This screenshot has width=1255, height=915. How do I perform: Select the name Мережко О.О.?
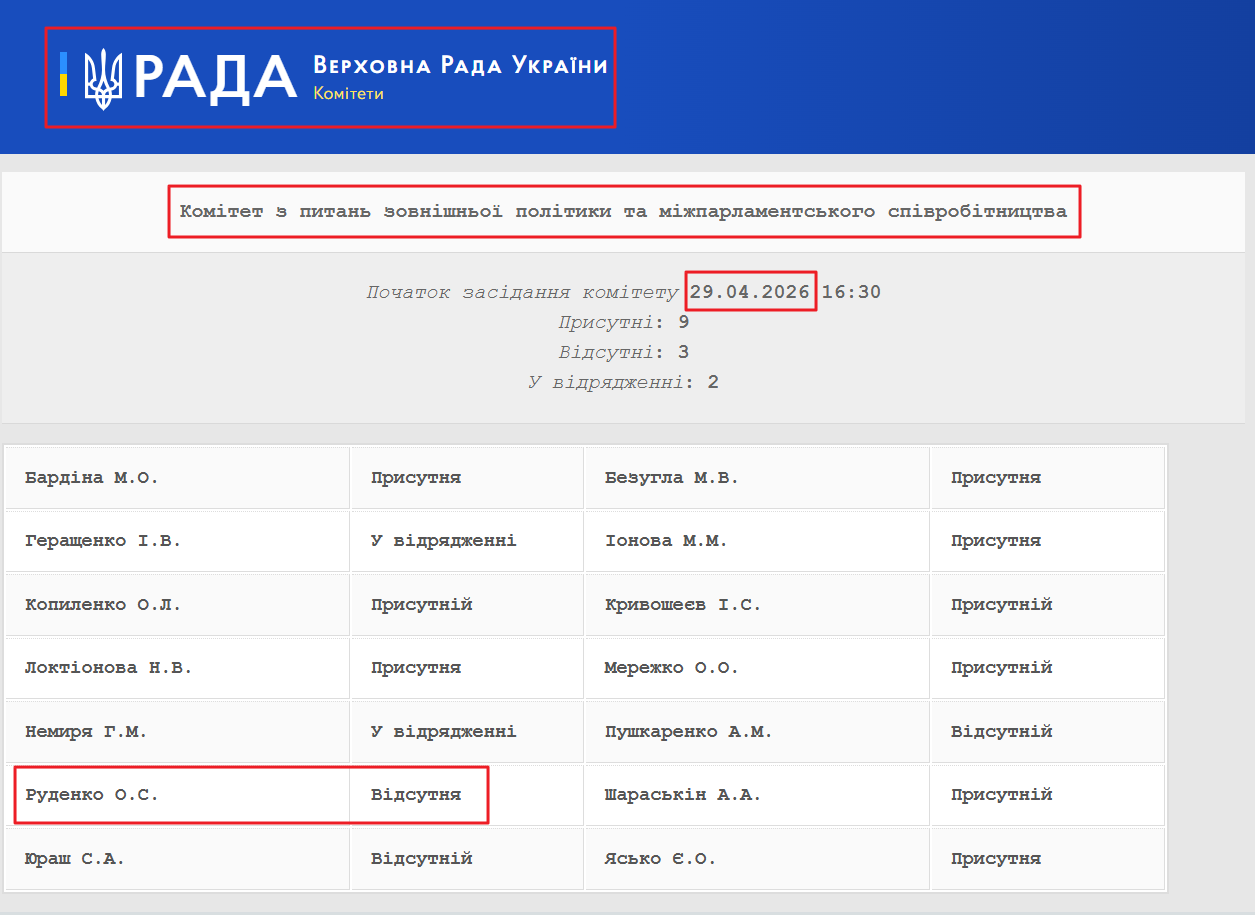coord(672,668)
